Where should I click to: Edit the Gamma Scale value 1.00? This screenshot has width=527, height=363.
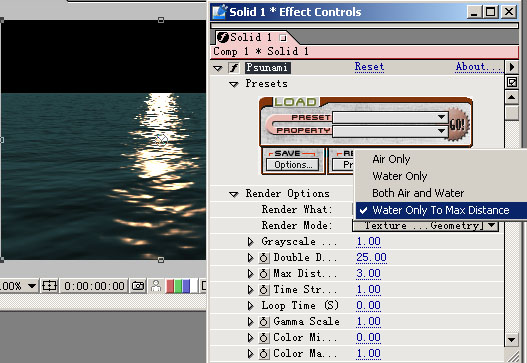pos(368,322)
